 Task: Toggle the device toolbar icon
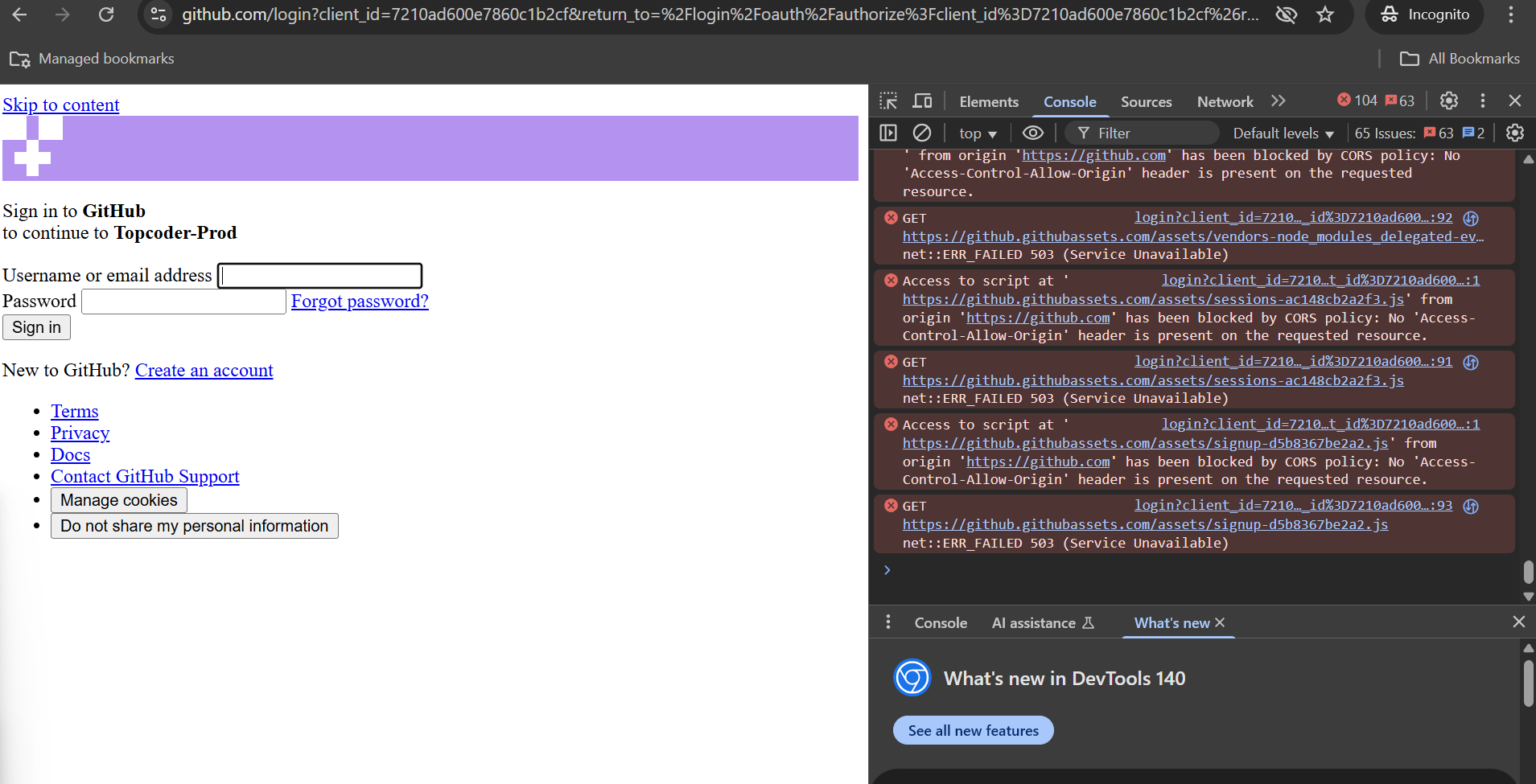coord(922,101)
